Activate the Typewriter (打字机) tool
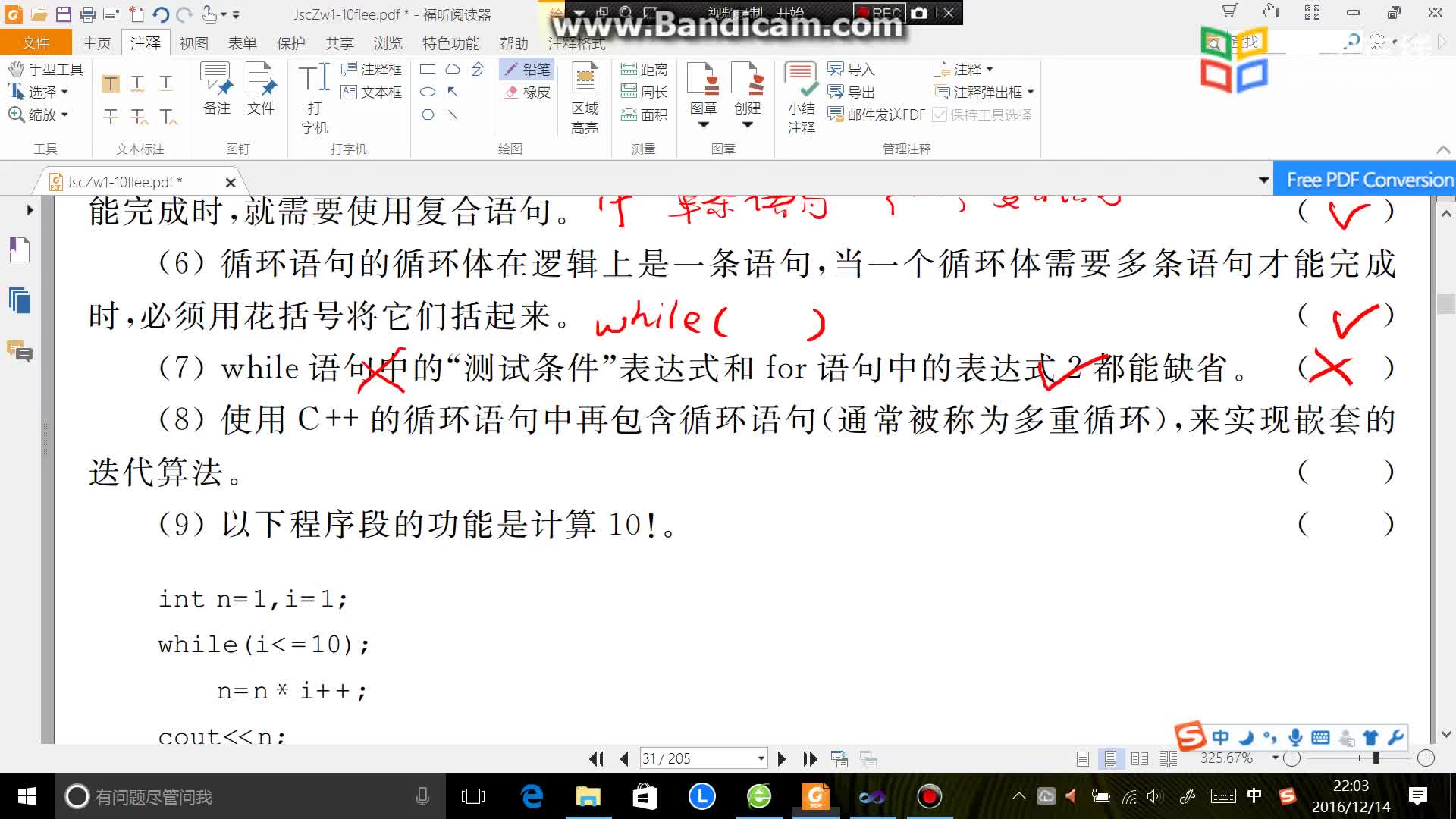 coord(314,99)
